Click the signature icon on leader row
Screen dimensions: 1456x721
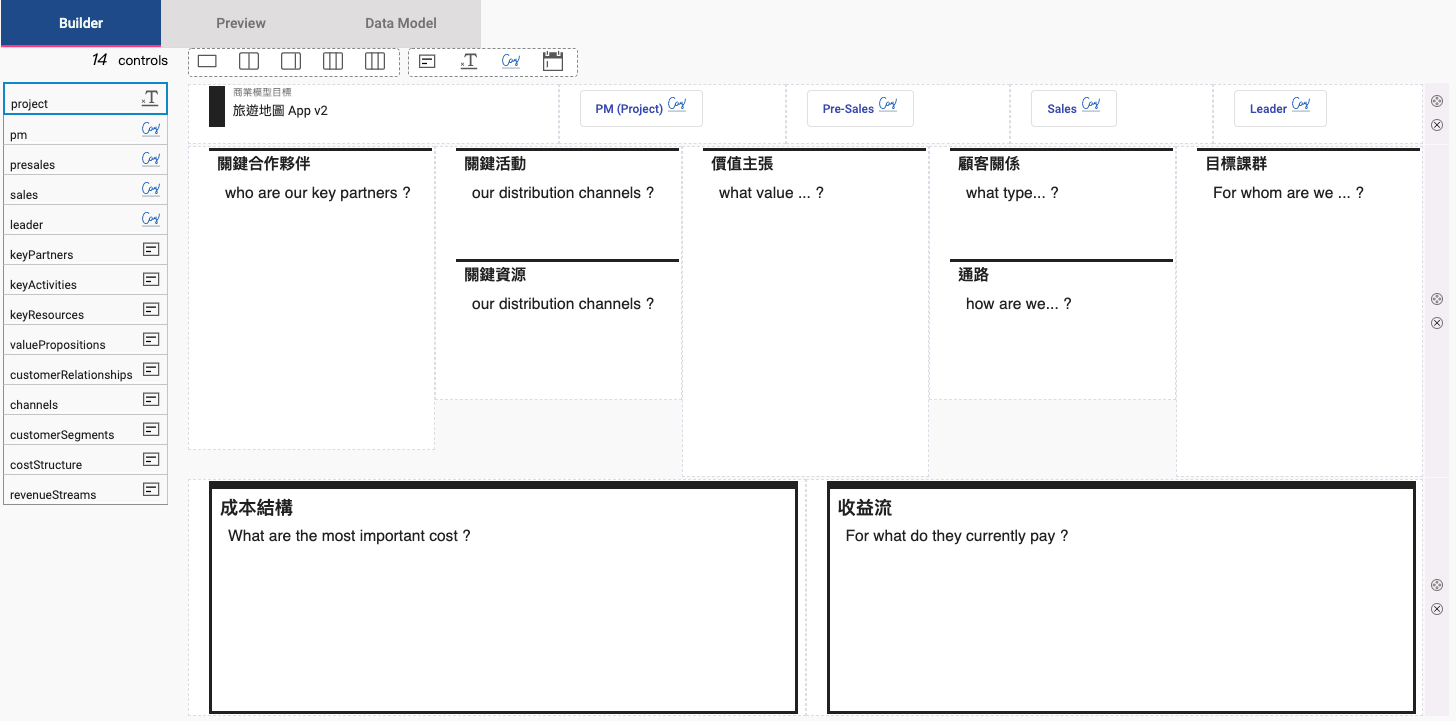tap(151, 219)
